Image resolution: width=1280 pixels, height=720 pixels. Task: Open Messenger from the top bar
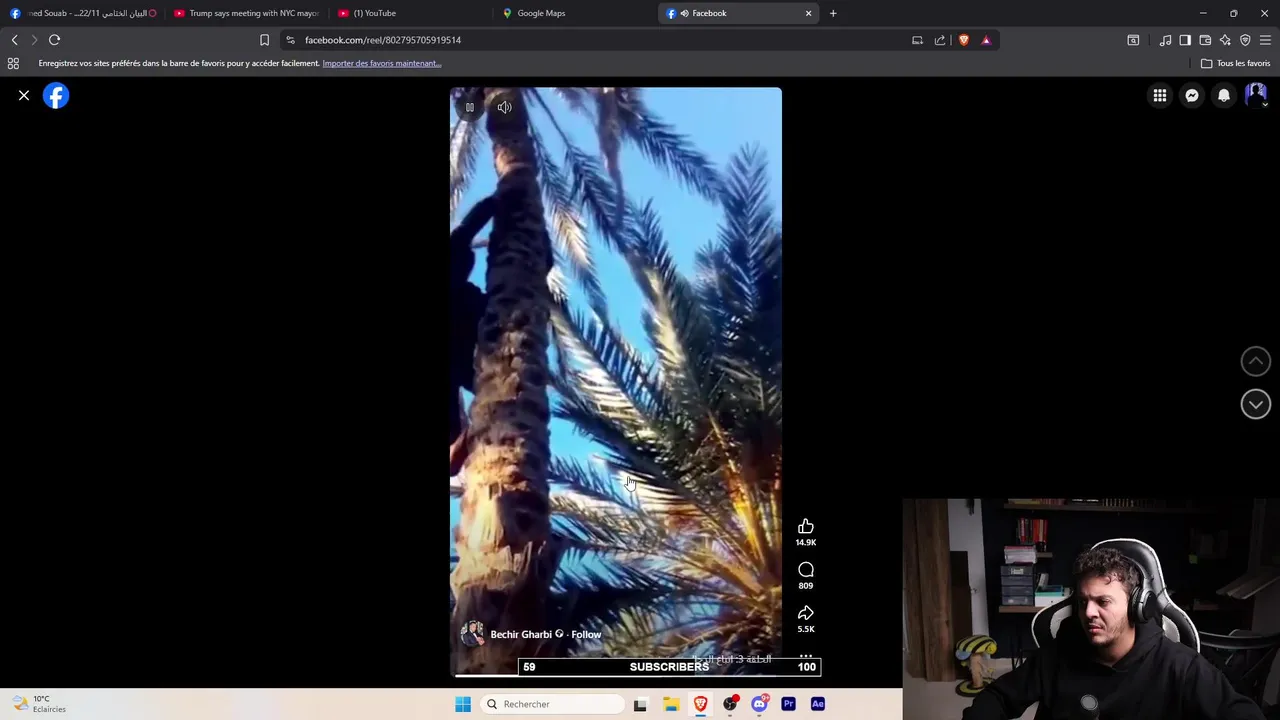pos(1192,96)
